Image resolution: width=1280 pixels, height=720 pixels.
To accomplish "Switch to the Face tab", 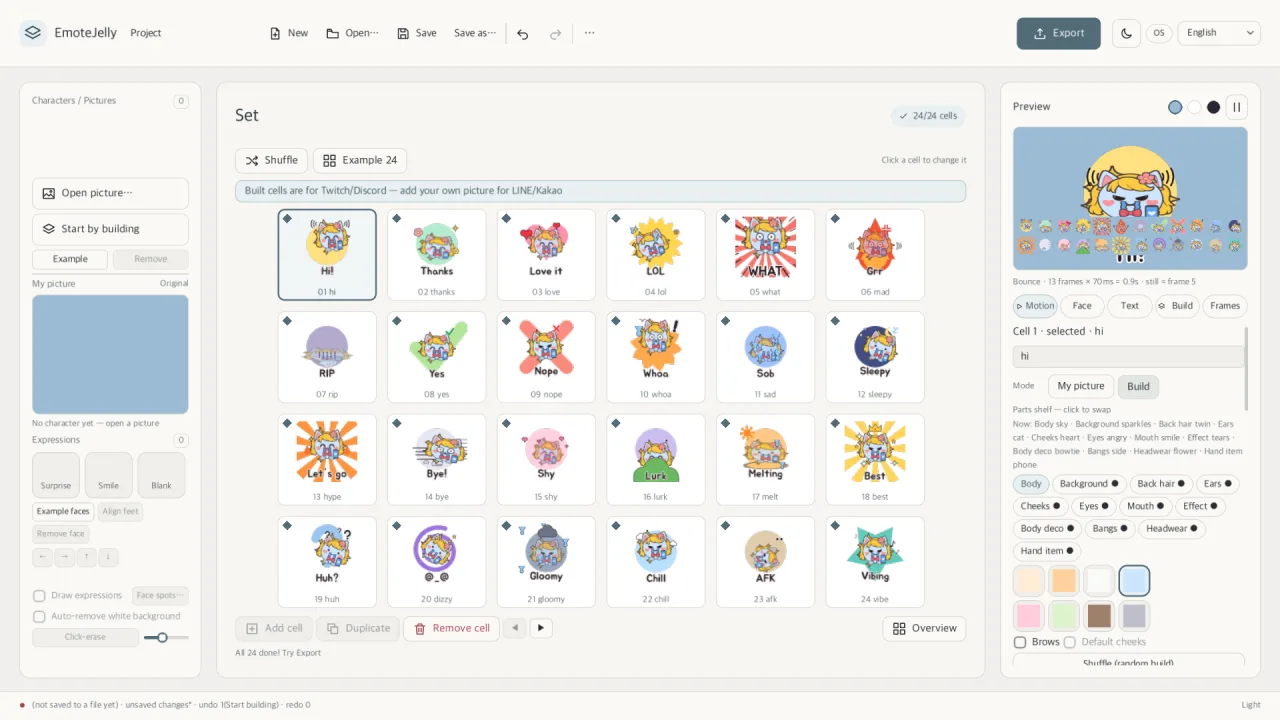I will [x=1082, y=306].
